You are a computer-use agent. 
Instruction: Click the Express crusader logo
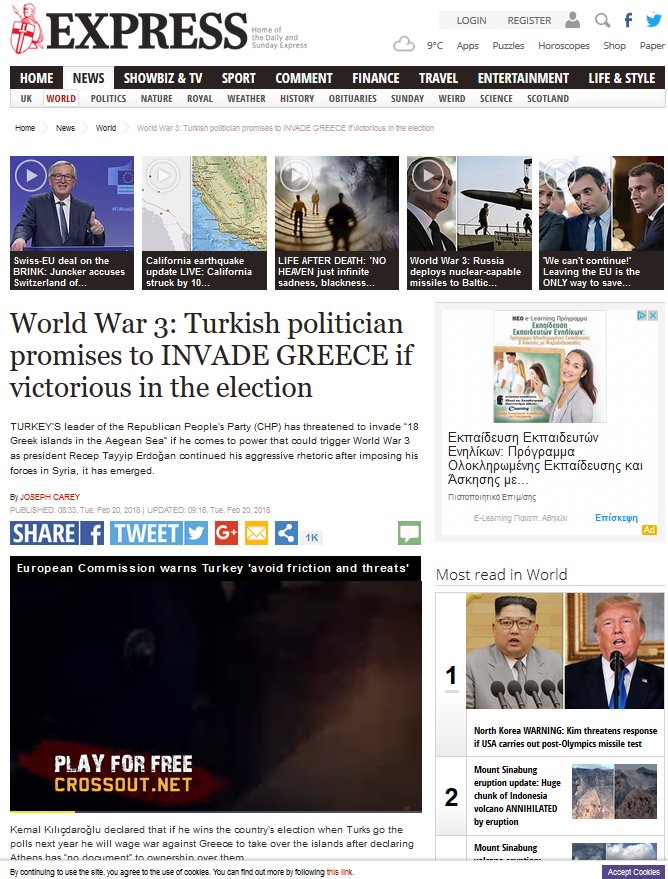tap(27, 29)
